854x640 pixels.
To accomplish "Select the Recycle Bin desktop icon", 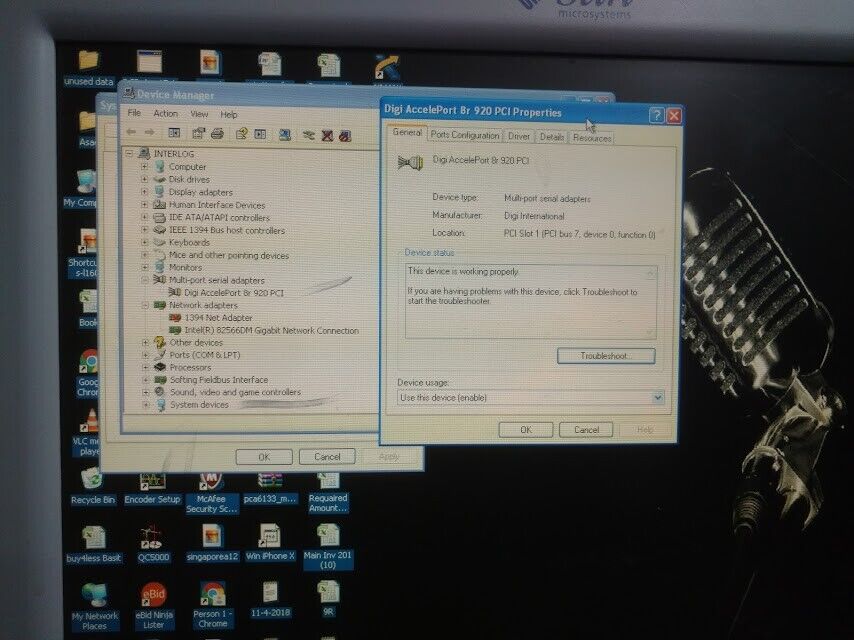I will 93,486.
